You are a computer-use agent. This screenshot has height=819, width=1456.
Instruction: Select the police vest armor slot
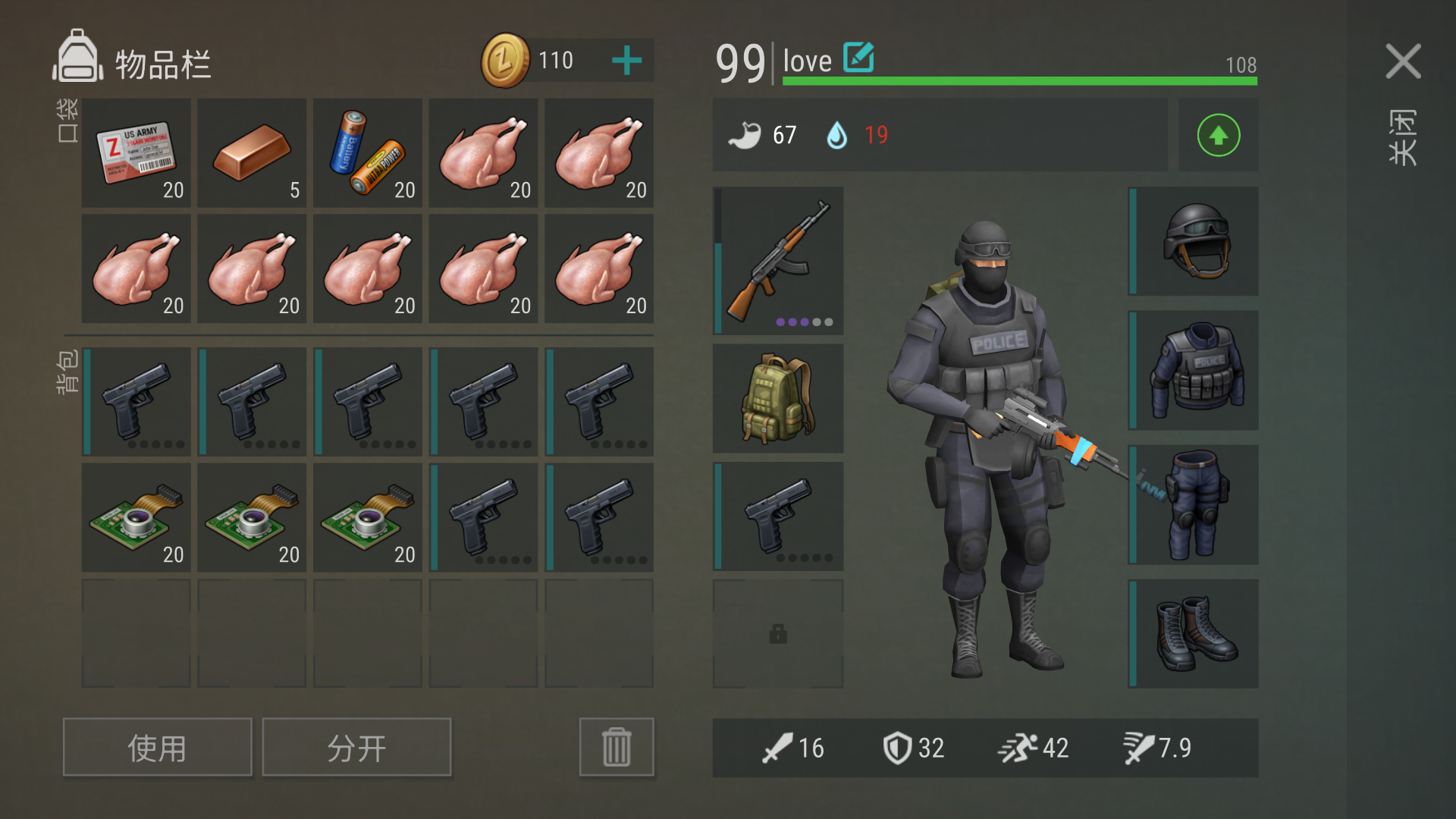(1194, 370)
